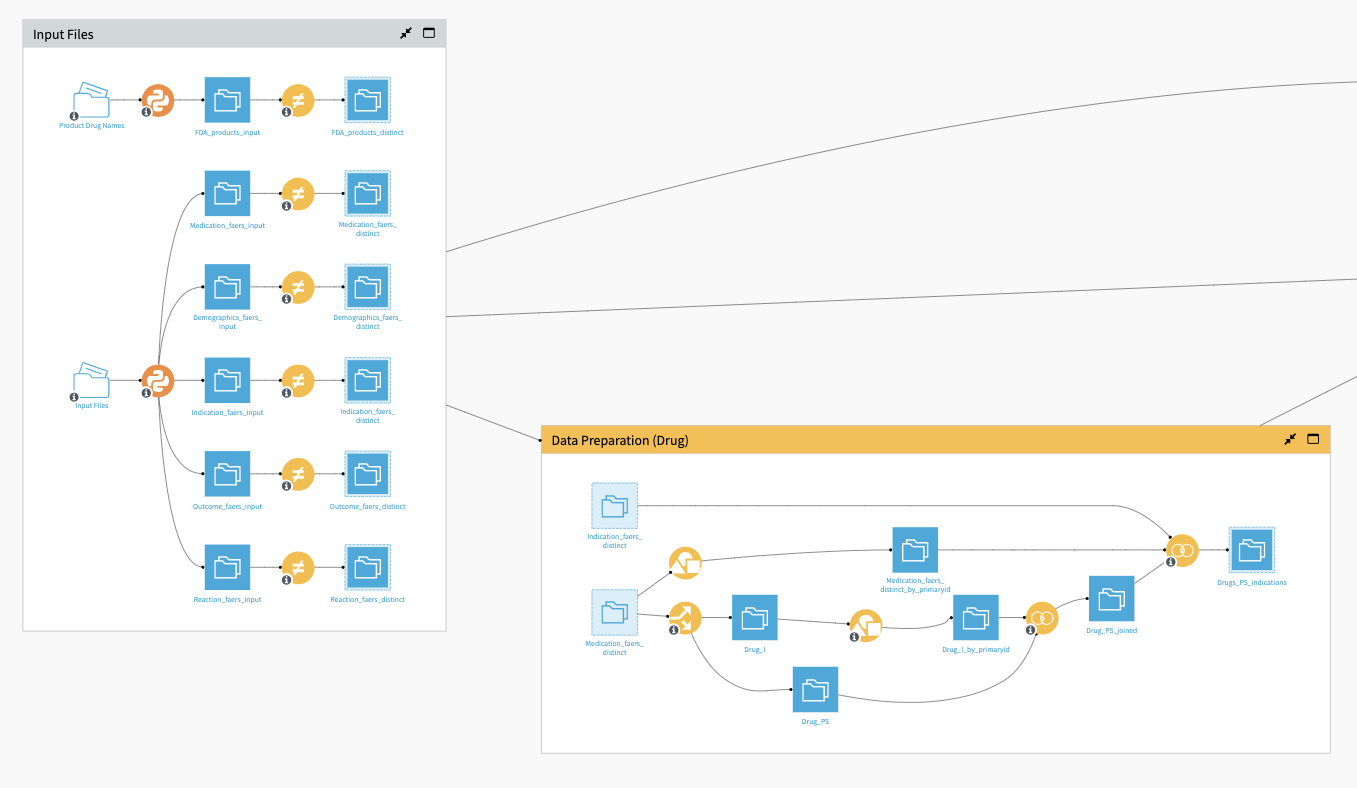Open the Python recipe after the Input Files folder

(157, 380)
